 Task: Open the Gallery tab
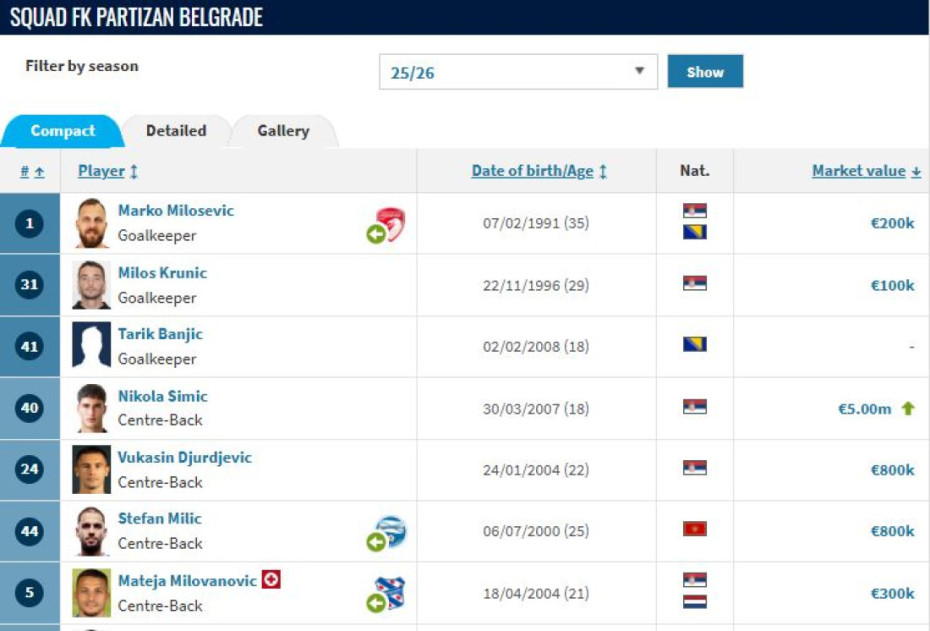coord(283,131)
